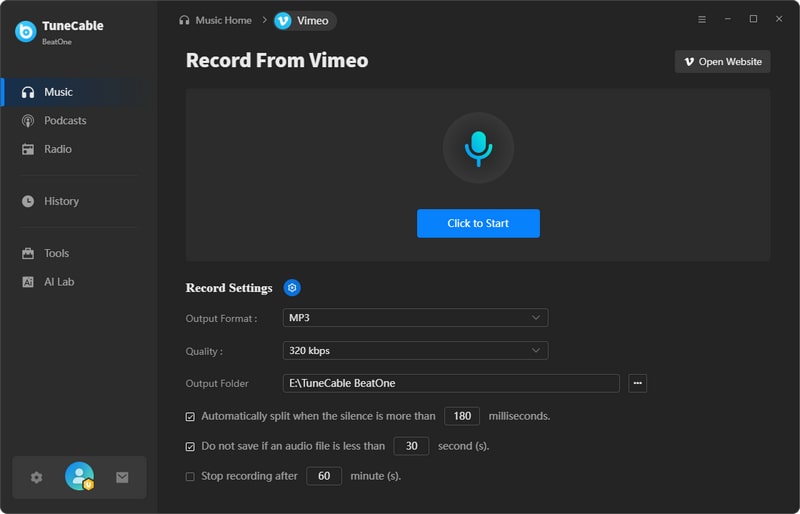Screen dimensions: 800x514
Task: Go back to Music Home breadcrumb
Action: [216, 20]
